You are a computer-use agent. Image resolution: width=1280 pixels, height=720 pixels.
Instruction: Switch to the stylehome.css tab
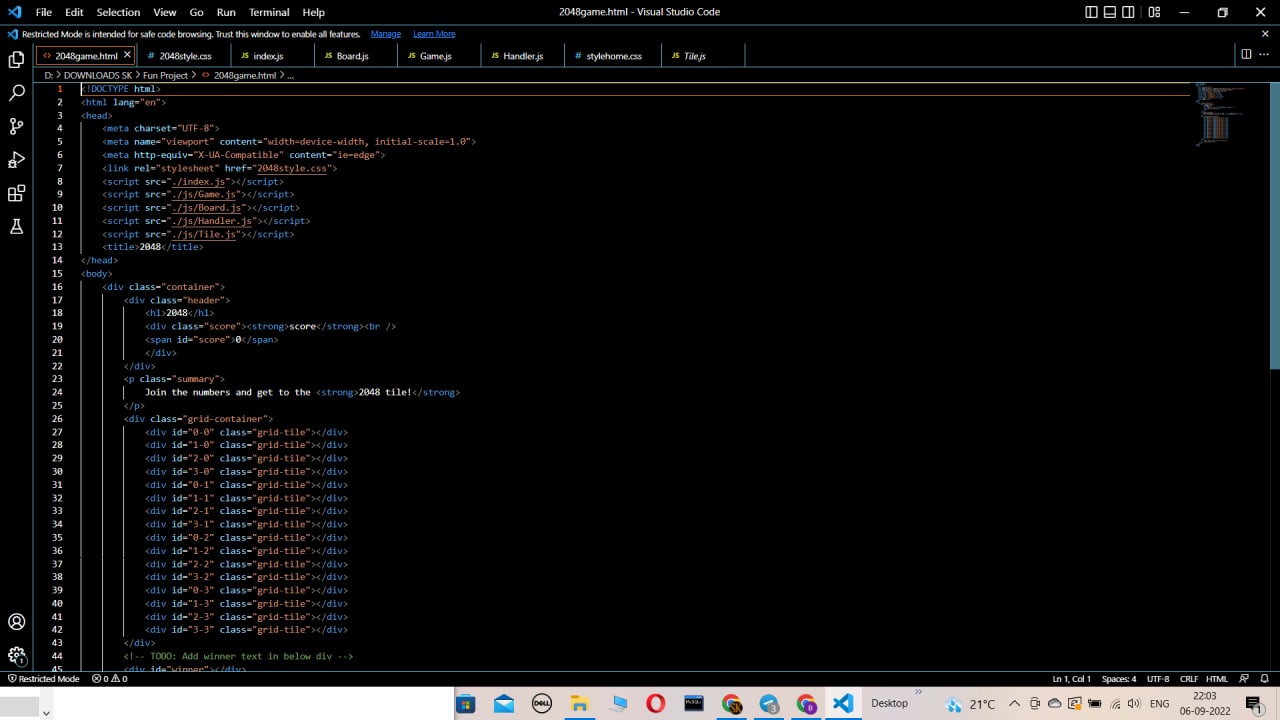tap(612, 56)
